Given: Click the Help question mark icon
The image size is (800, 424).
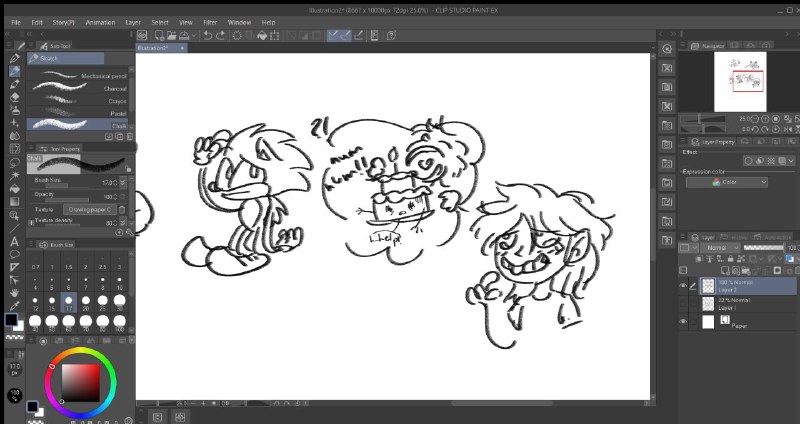Looking at the screenshot, I should coord(391,35).
